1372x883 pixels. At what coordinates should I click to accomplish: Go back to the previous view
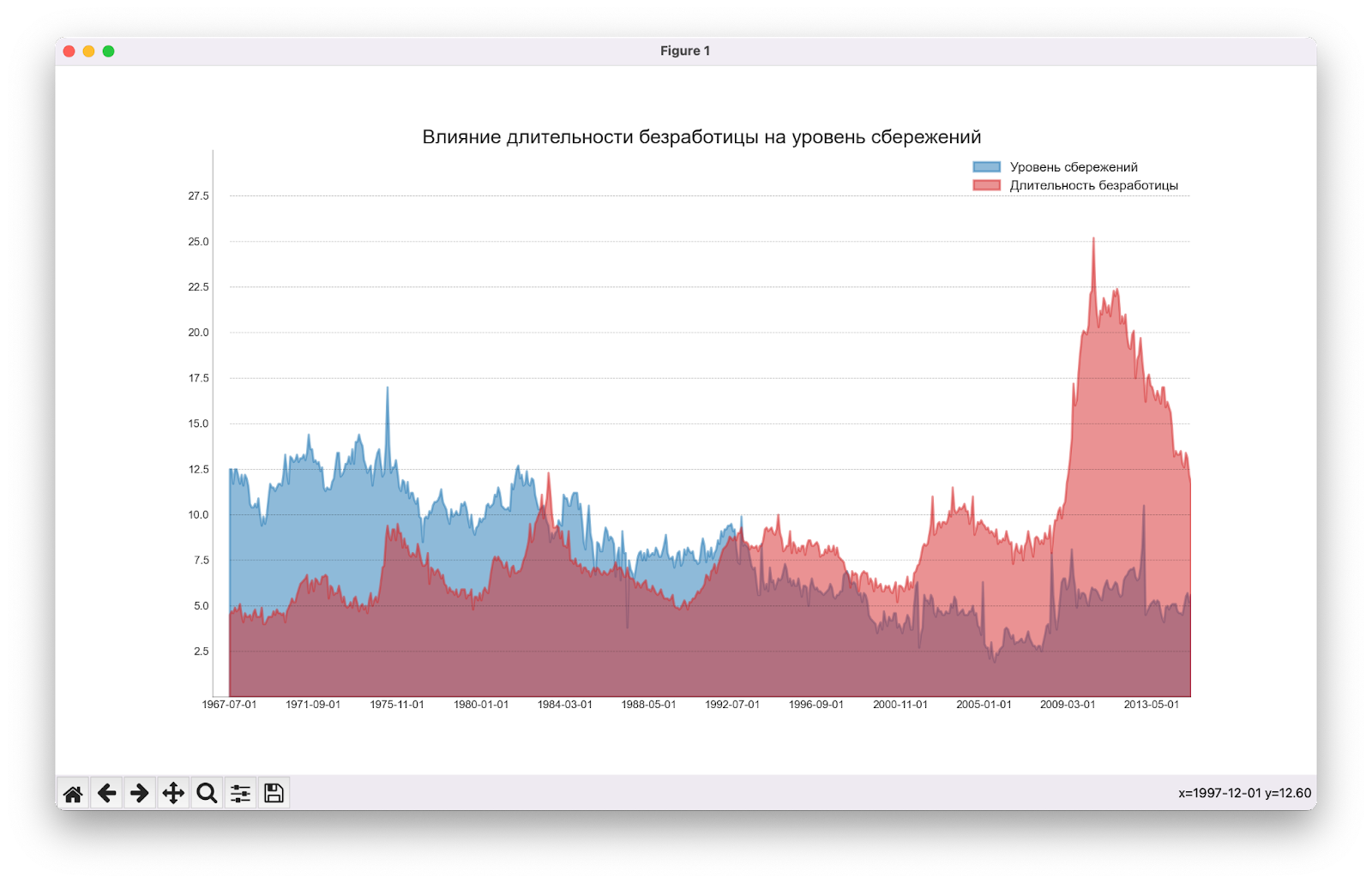click(x=106, y=793)
